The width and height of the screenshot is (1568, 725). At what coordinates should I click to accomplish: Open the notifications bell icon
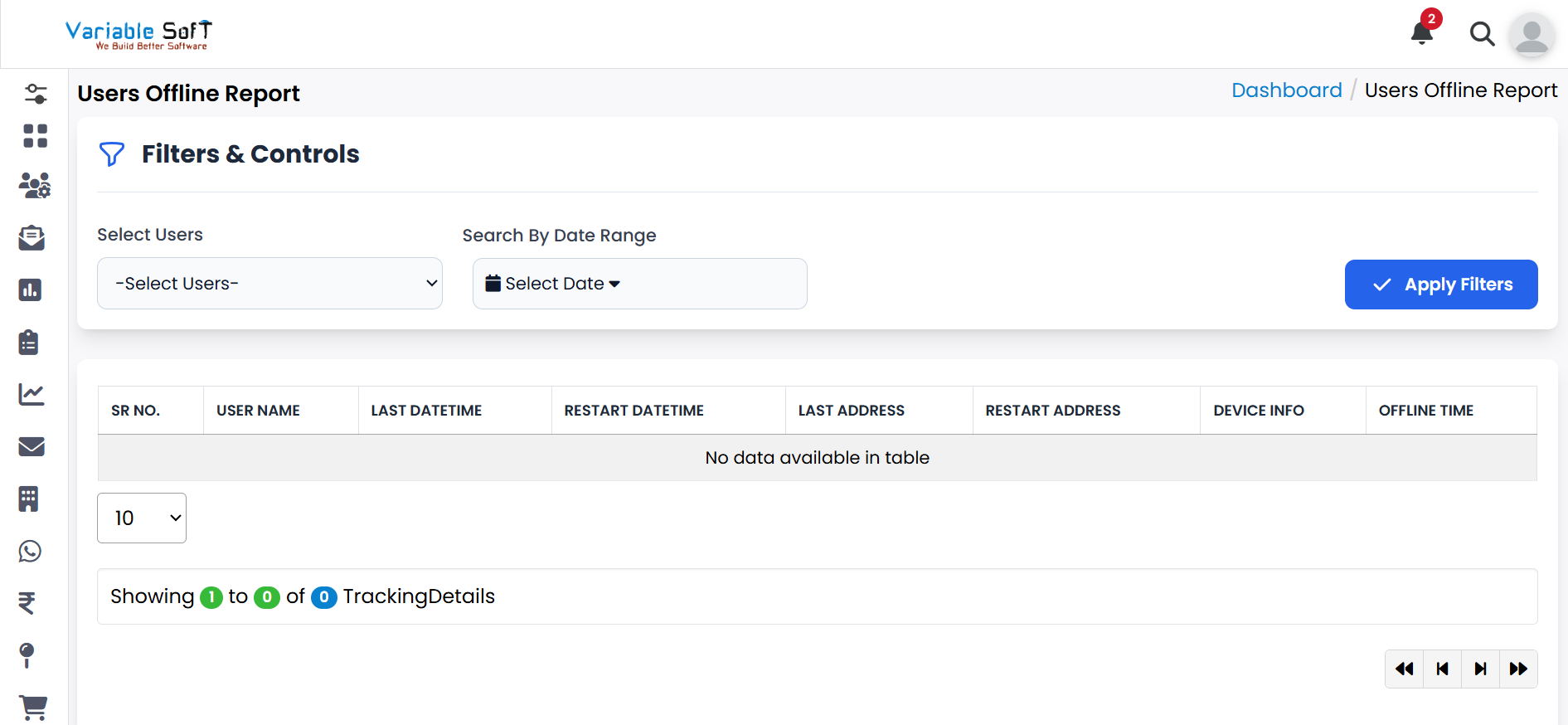click(x=1421, y=33)
